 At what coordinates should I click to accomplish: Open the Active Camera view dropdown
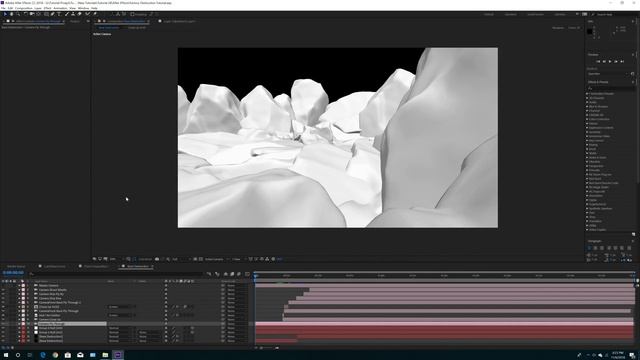click(216, 259)
